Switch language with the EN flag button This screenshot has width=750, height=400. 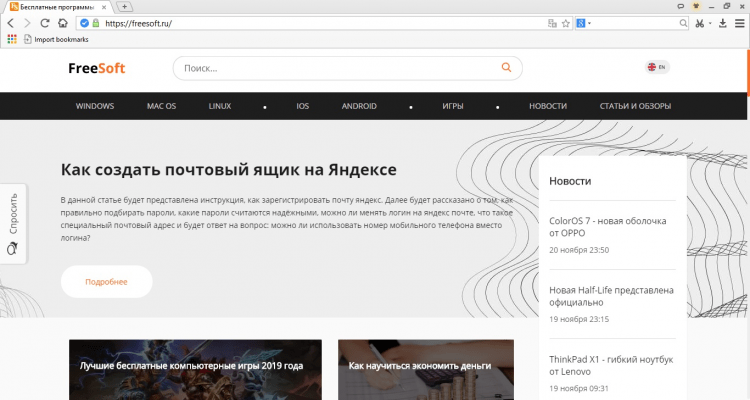coord(657,67)
